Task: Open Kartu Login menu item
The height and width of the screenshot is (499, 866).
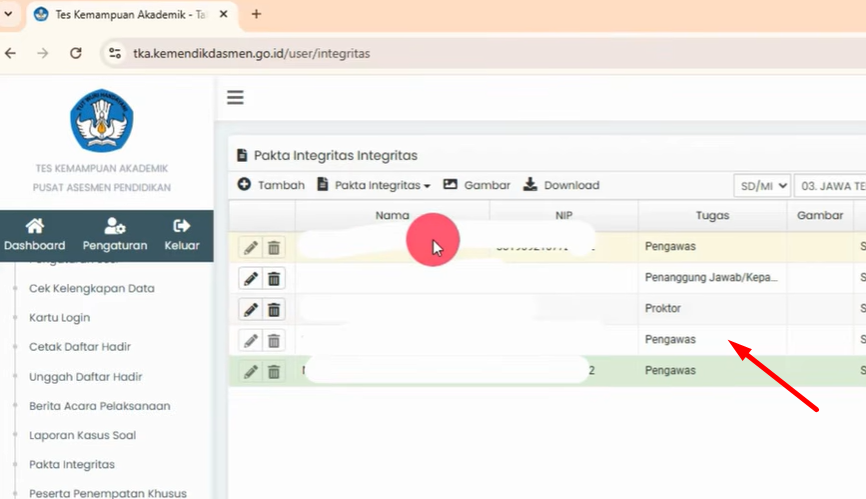Action: 60,317
